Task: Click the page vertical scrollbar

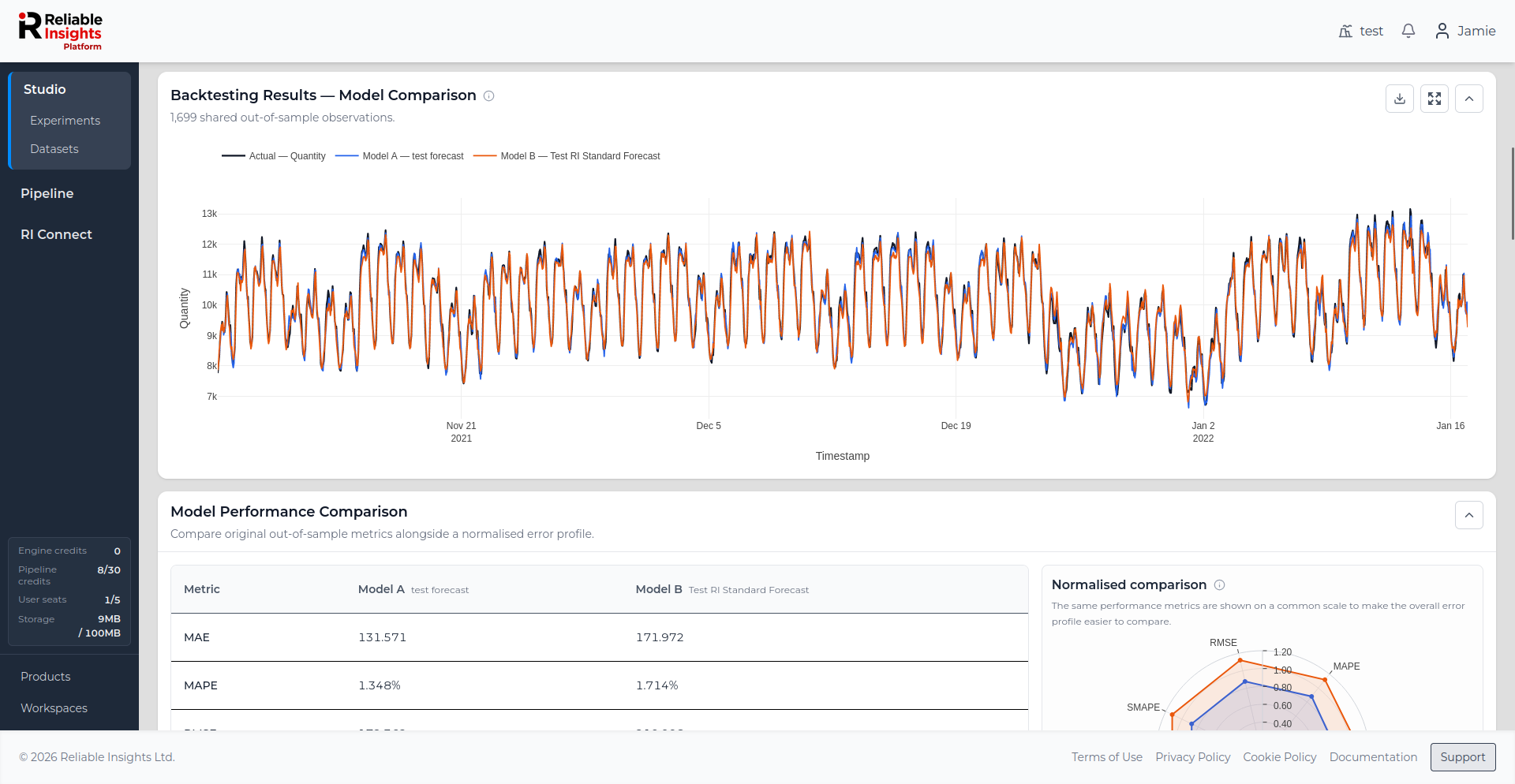Action: click(1512, 193)
